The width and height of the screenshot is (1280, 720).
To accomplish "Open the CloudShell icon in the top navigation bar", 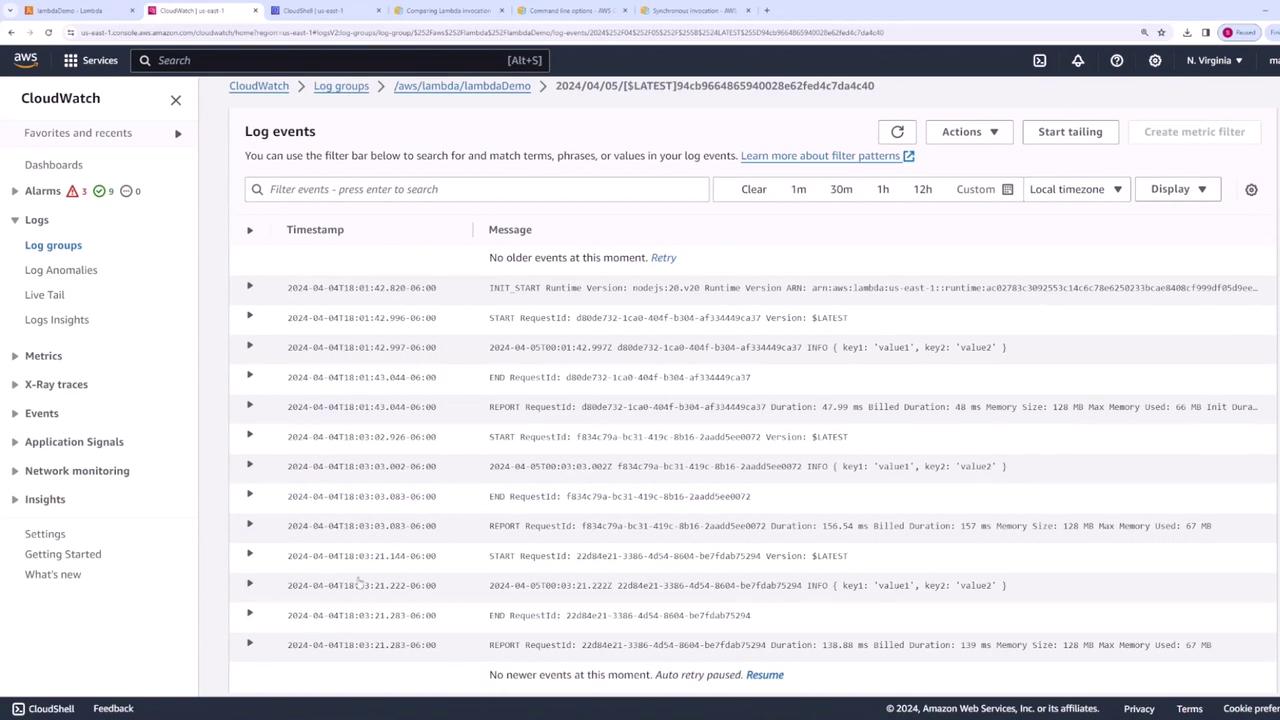I will [1040, 60].
